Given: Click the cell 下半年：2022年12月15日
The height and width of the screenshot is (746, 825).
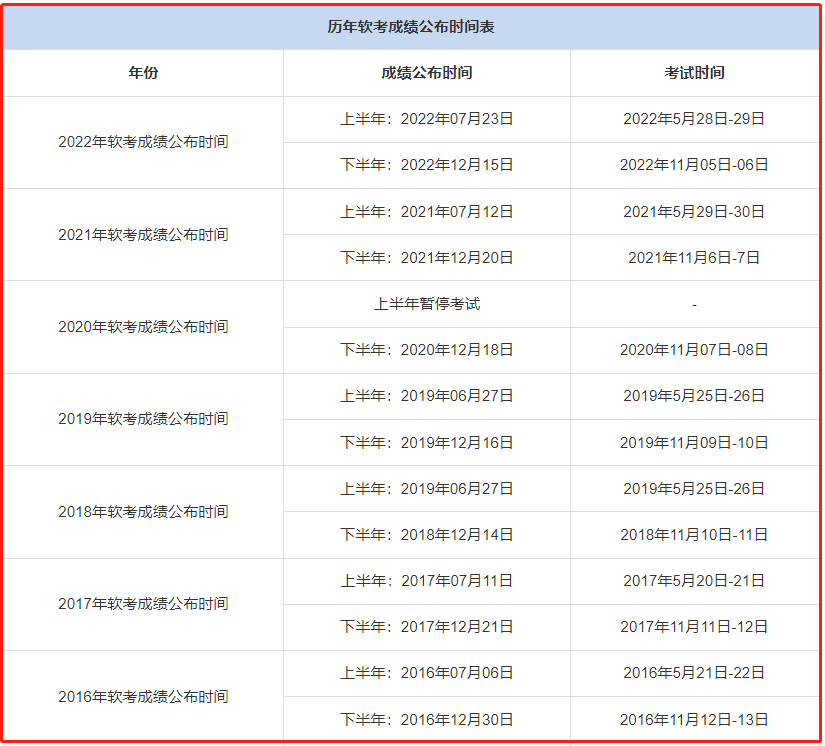Looking at the screenshot, I should click(427, 165).
